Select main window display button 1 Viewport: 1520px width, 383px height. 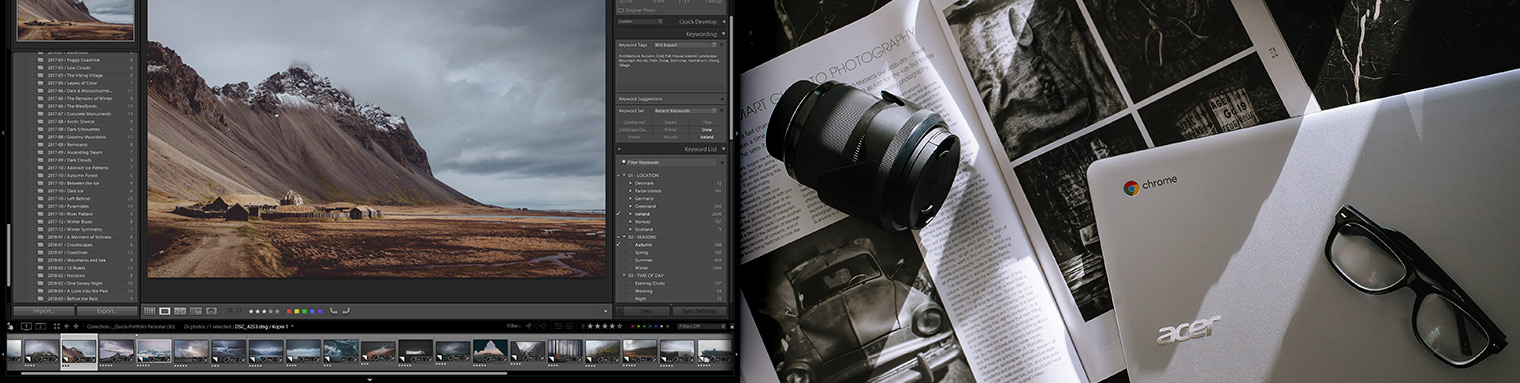click(26, 326)
